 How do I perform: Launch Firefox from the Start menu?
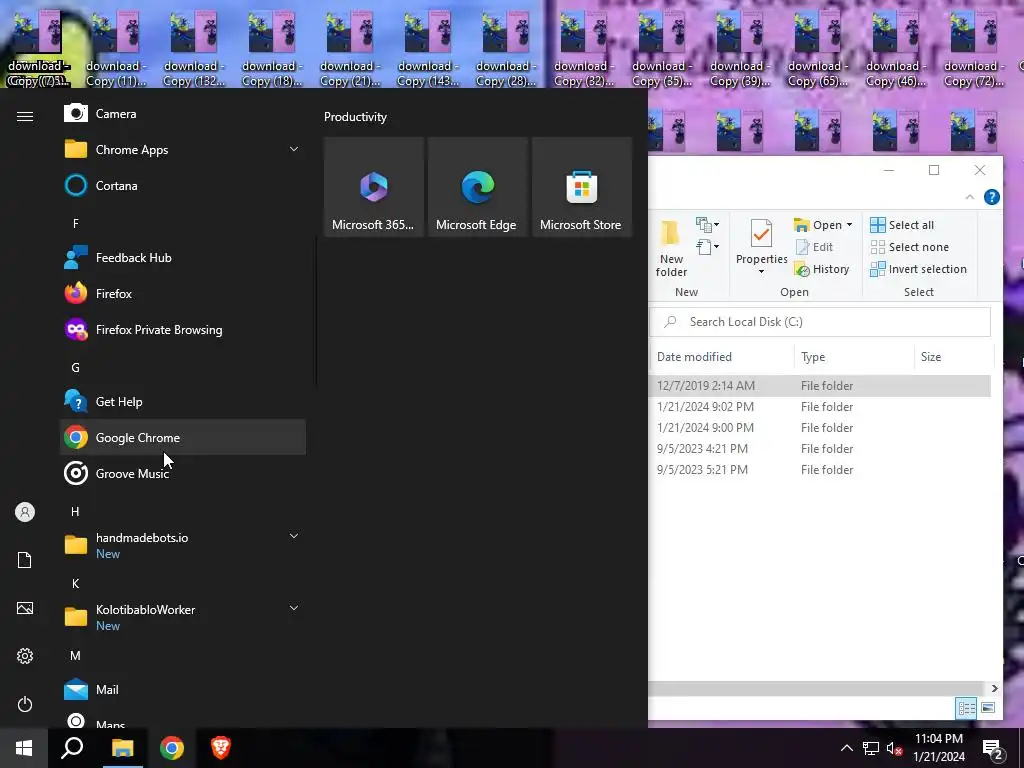coord(183,293)
